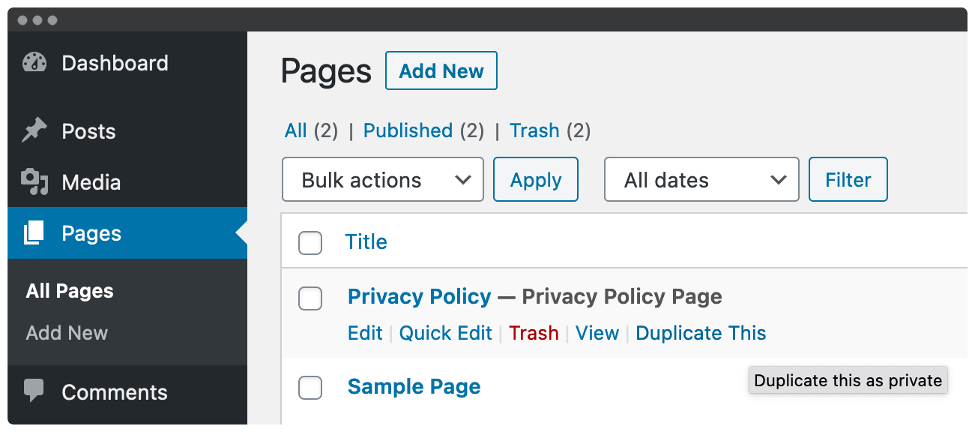Click the Media camera-and-note icon

pos(34,182)
